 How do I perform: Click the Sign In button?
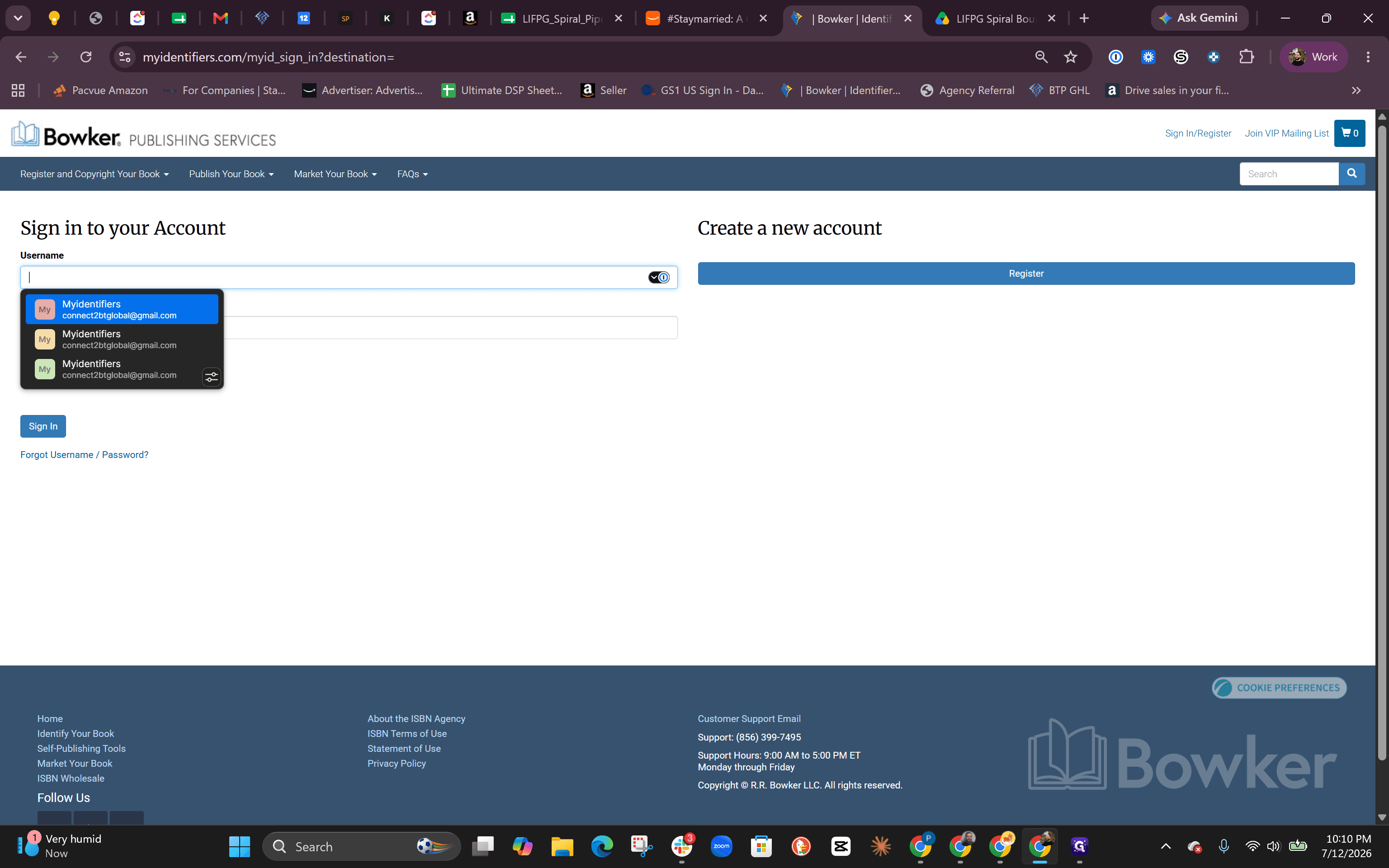pyautogui.click(x=43, y=426)
